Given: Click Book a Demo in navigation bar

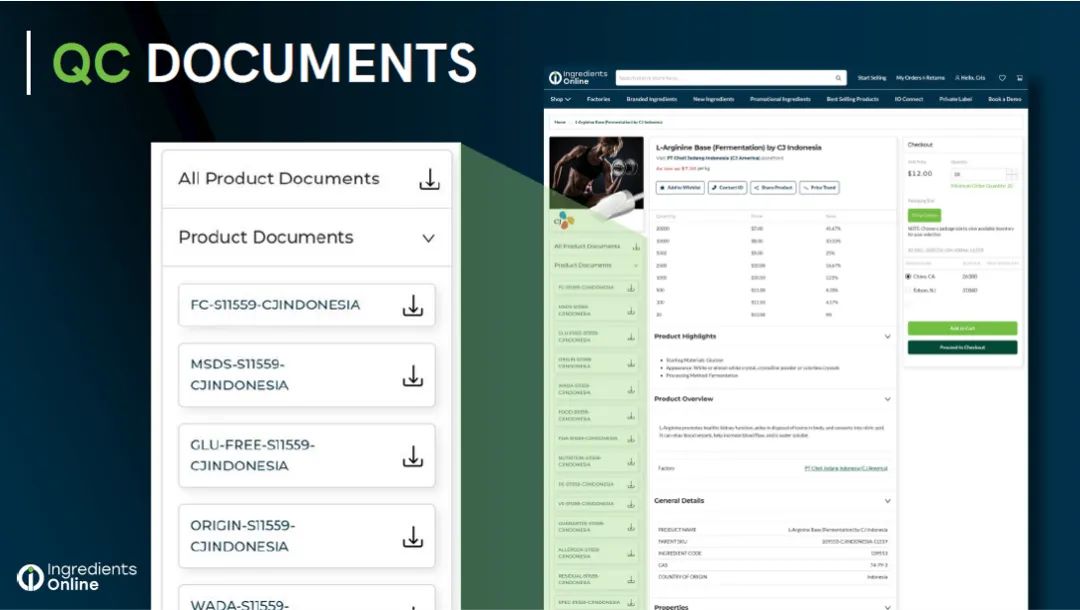Looking at the screenshot, I should pos(1005,99).
